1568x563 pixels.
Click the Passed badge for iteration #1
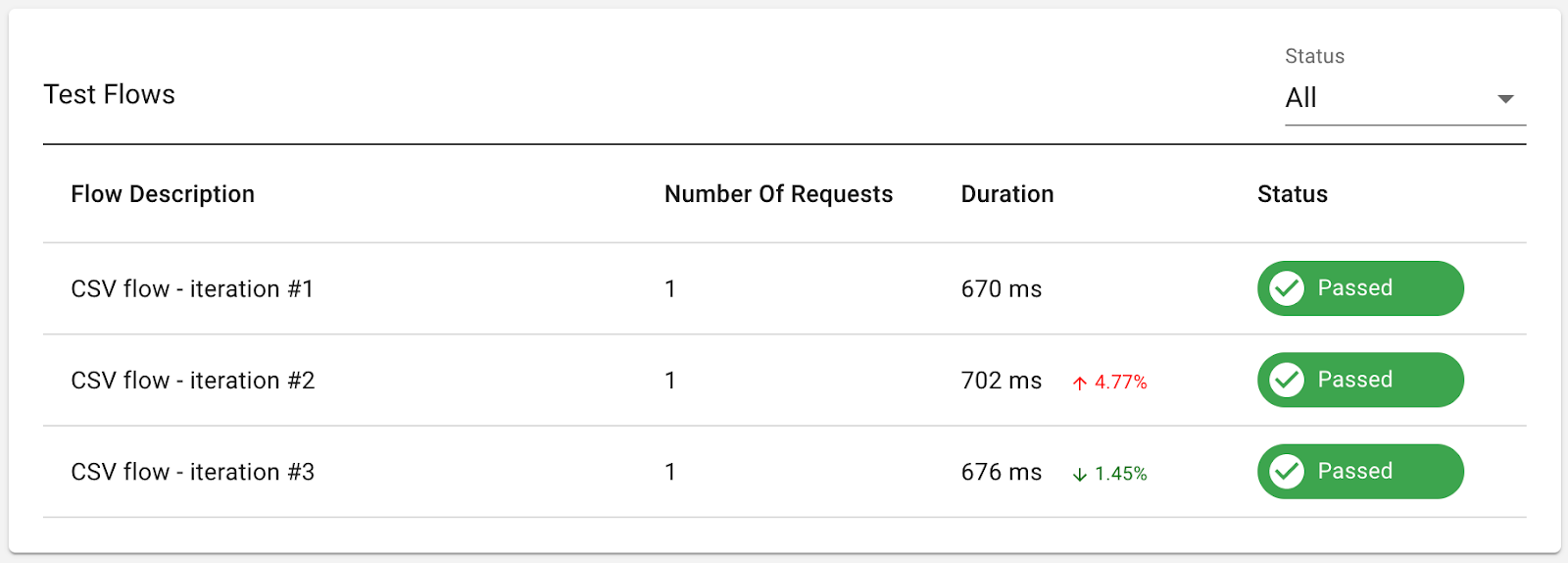pos(1360,288)
